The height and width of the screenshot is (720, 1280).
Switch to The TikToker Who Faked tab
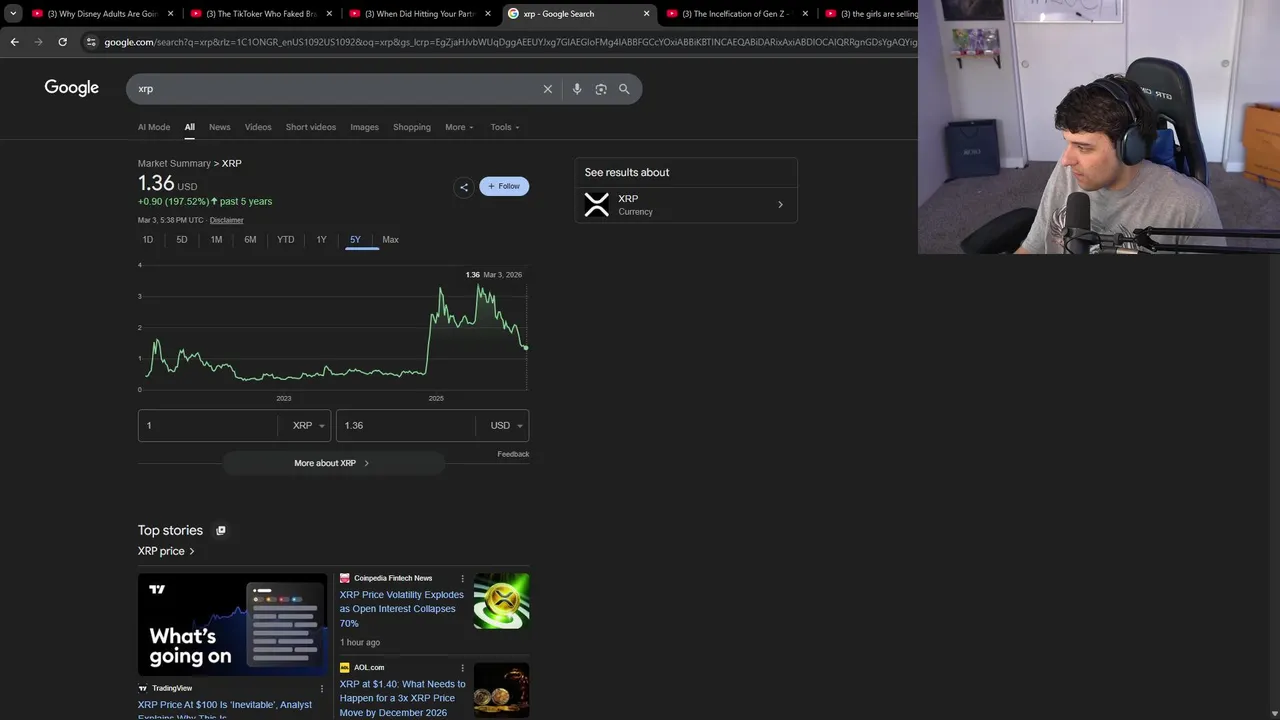click(x=260, y=14)
